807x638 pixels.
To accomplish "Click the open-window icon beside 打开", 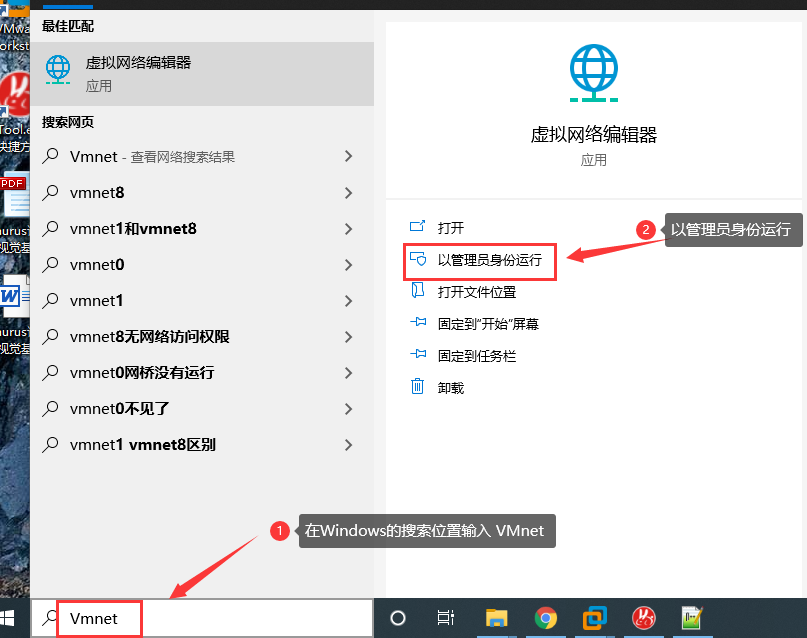I will (x=417, y=226).
